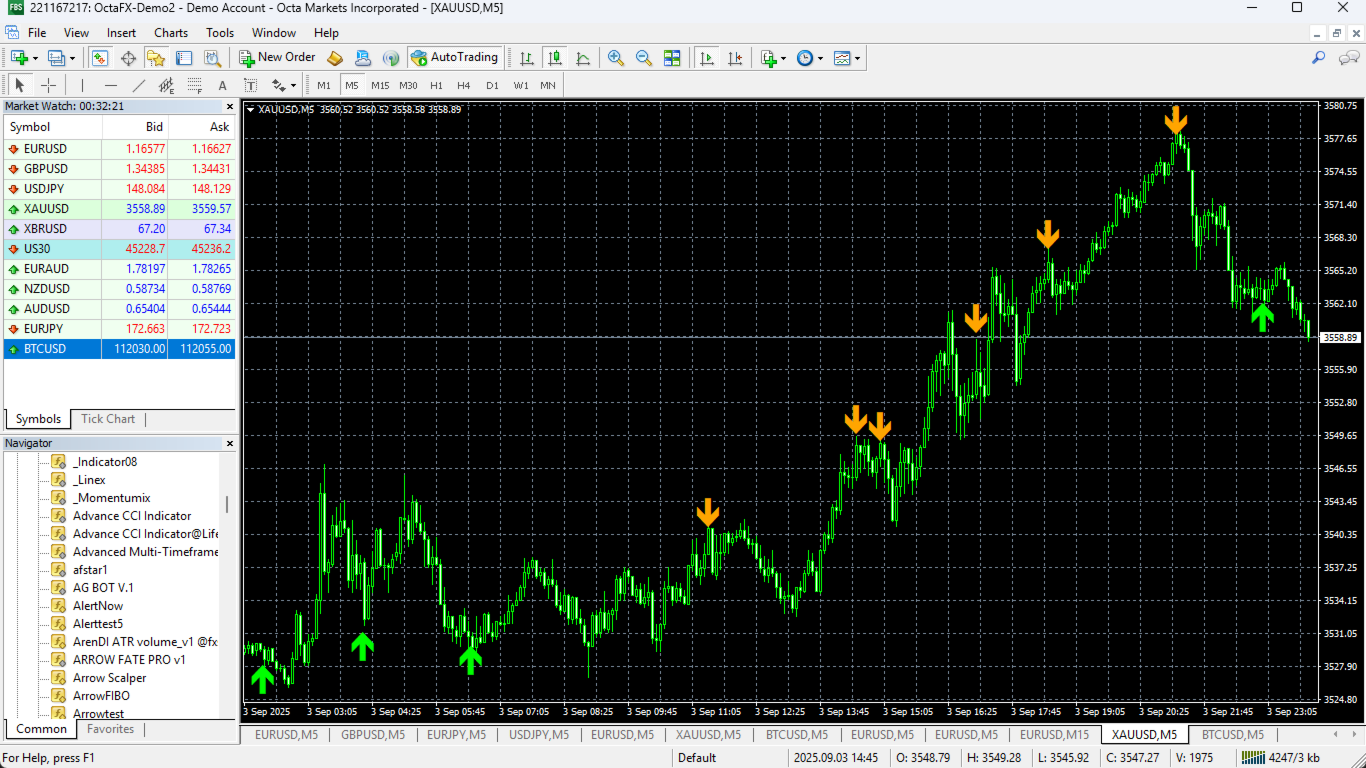Switch to bar chart mode

pyautogui.click(x=526, y=58)
